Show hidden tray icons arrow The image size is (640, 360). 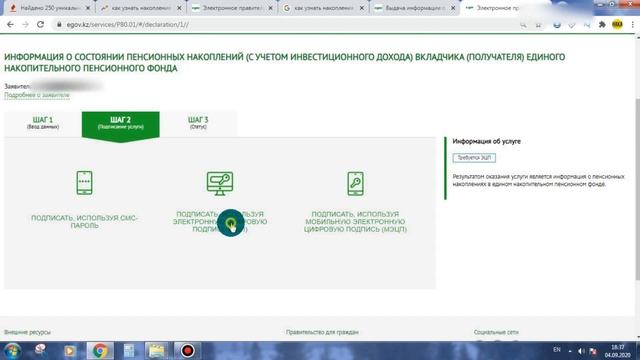click(x=570, y=351)
